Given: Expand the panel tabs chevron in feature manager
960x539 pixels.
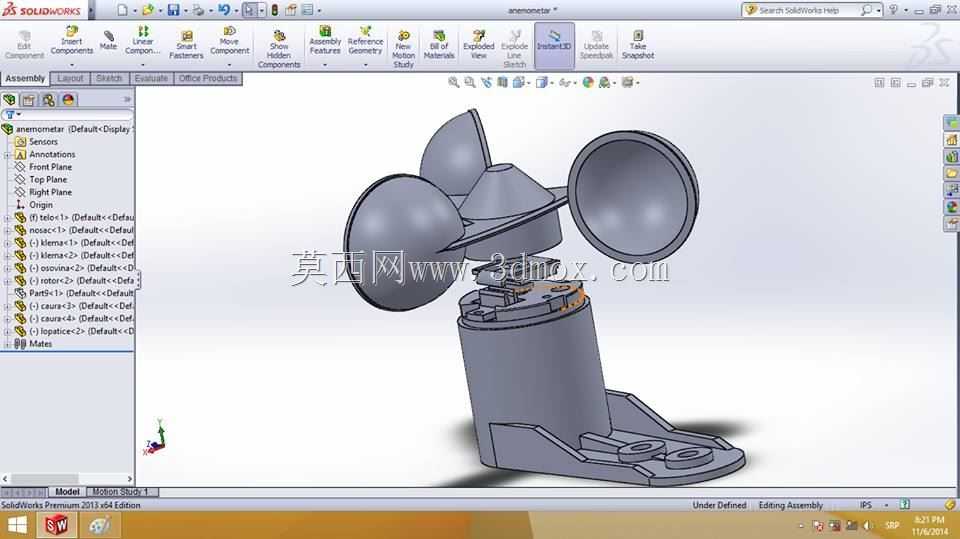Looking at the screenshot, I should pyautogui.click(x=127, y=99).
